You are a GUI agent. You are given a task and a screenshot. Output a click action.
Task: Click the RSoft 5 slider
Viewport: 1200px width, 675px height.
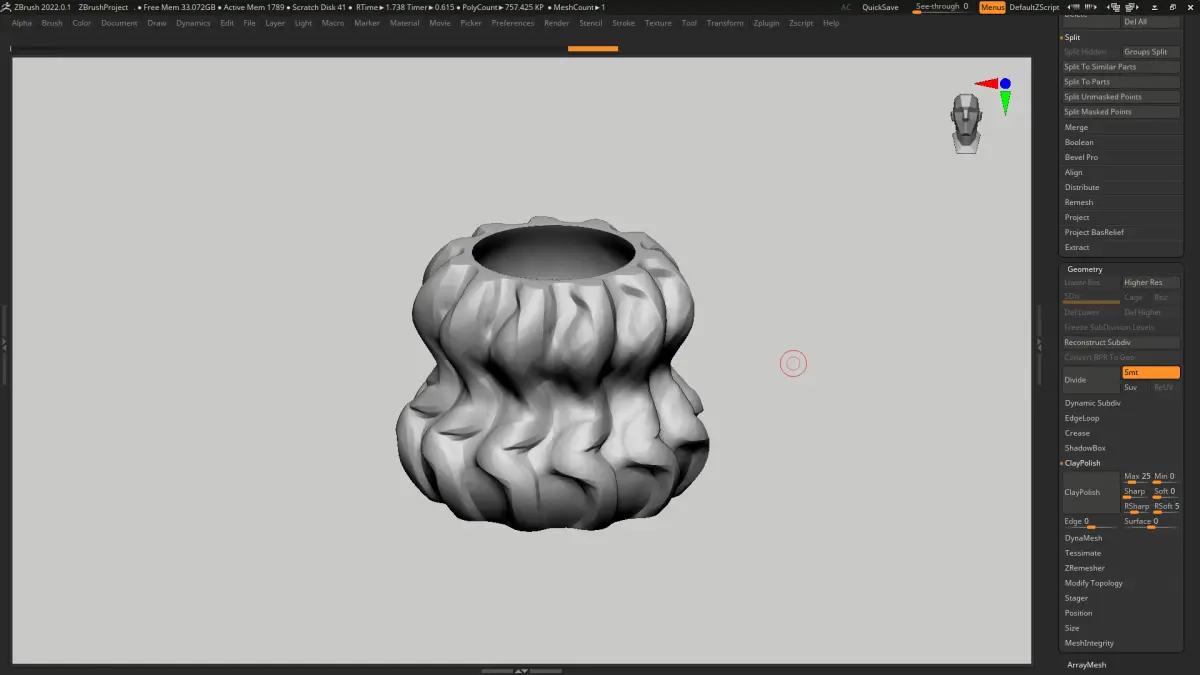point(1166,507)
